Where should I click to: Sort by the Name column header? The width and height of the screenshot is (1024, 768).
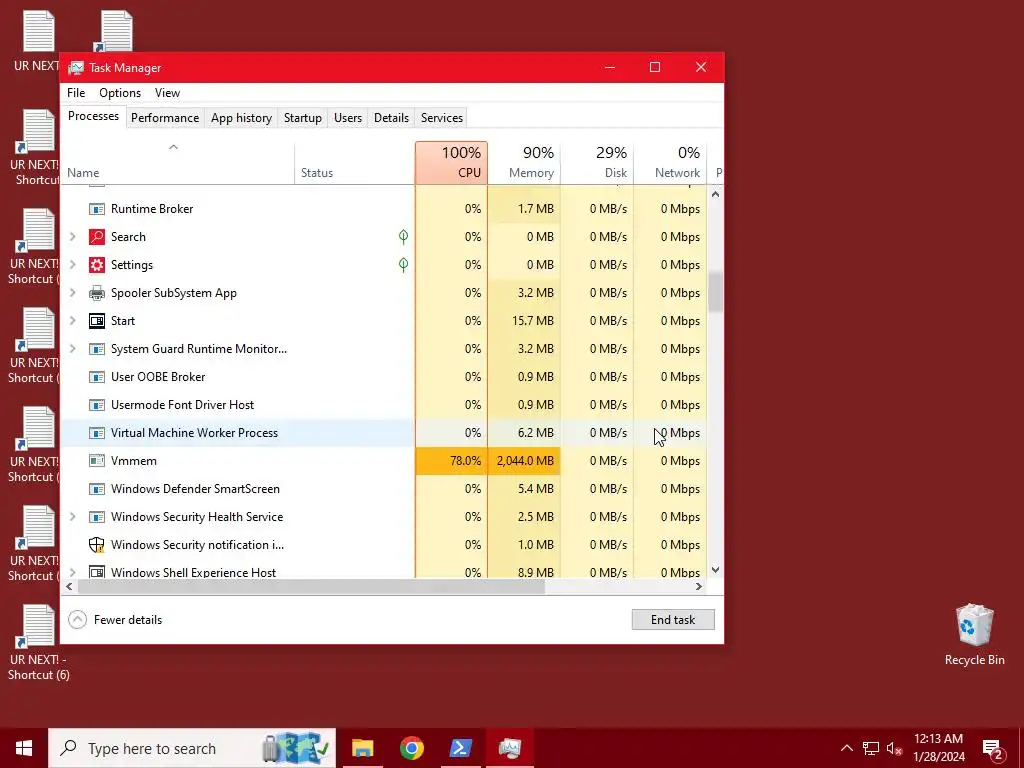tap(177, 163)
